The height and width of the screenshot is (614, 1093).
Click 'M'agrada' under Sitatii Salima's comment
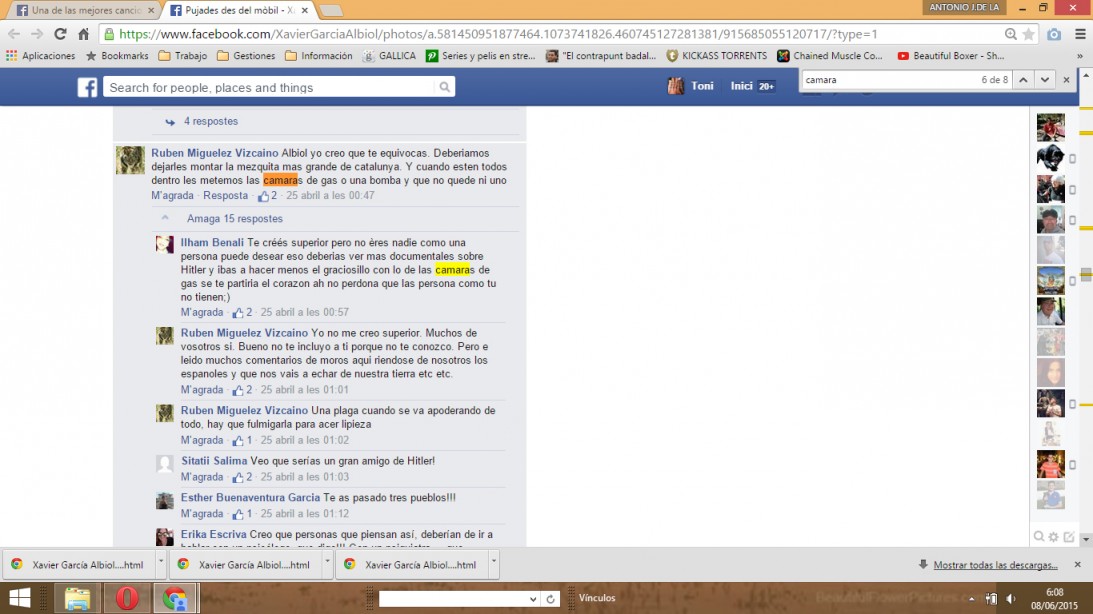(202, 478)
